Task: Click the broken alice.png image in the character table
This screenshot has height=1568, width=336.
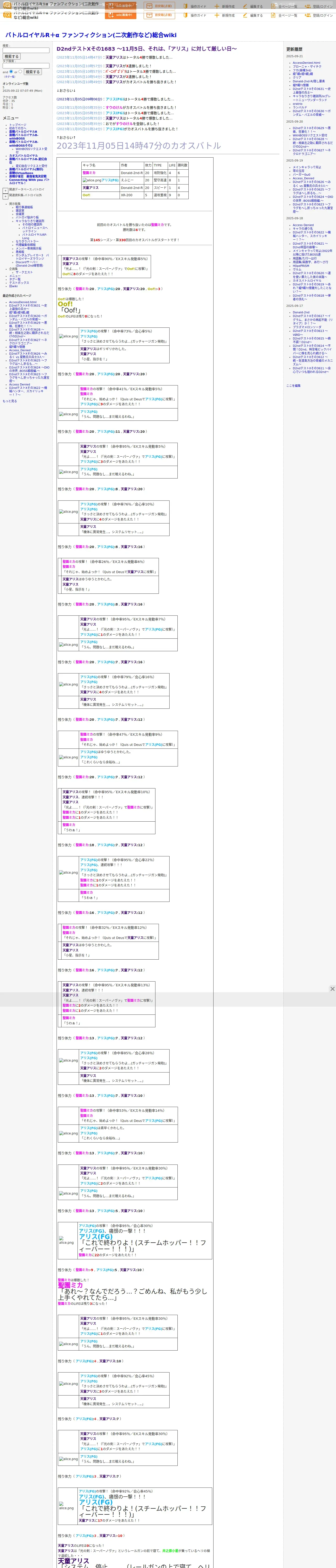Action: (92, 180)
